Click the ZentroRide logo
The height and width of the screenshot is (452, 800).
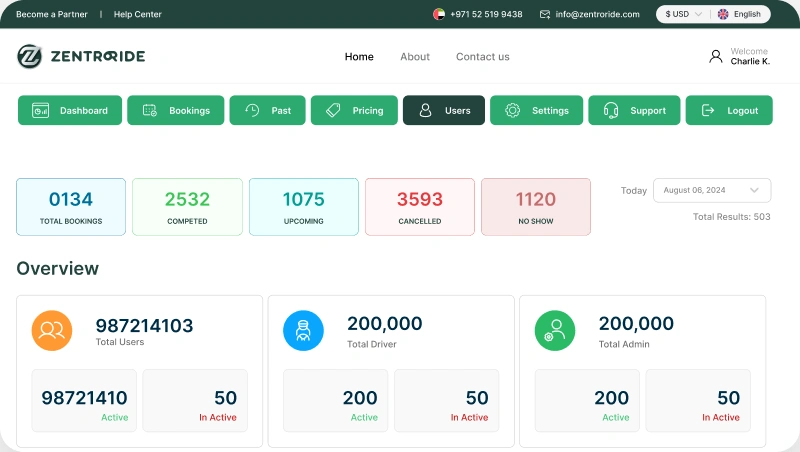[81, 56]
